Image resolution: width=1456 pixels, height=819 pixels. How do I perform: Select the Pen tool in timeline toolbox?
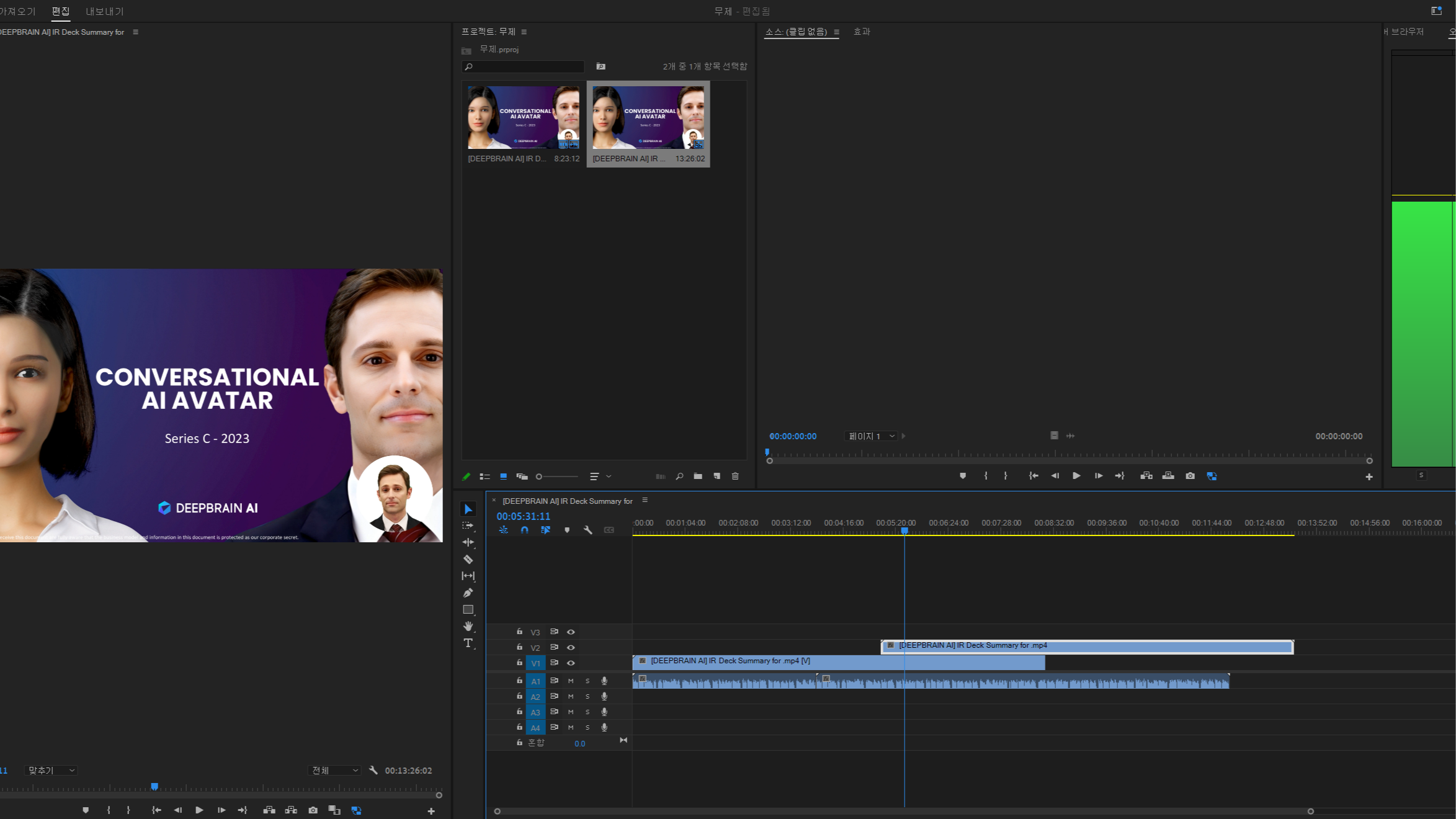[468, 593]
